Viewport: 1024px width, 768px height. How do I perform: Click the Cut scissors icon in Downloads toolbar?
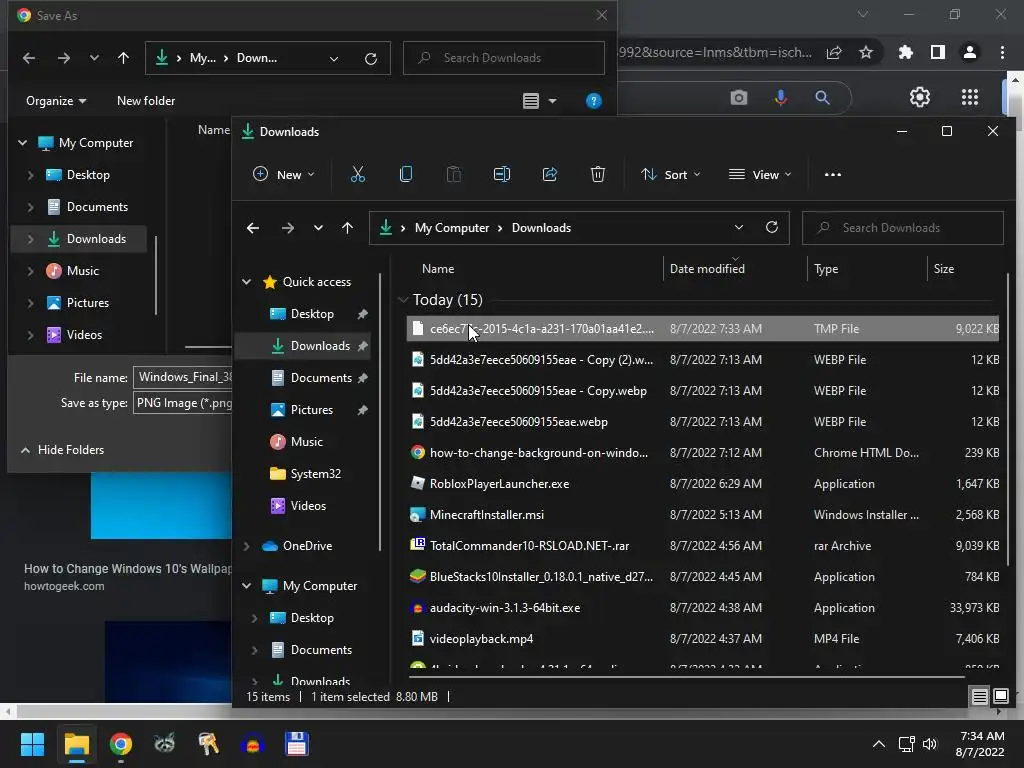[357, 174]
